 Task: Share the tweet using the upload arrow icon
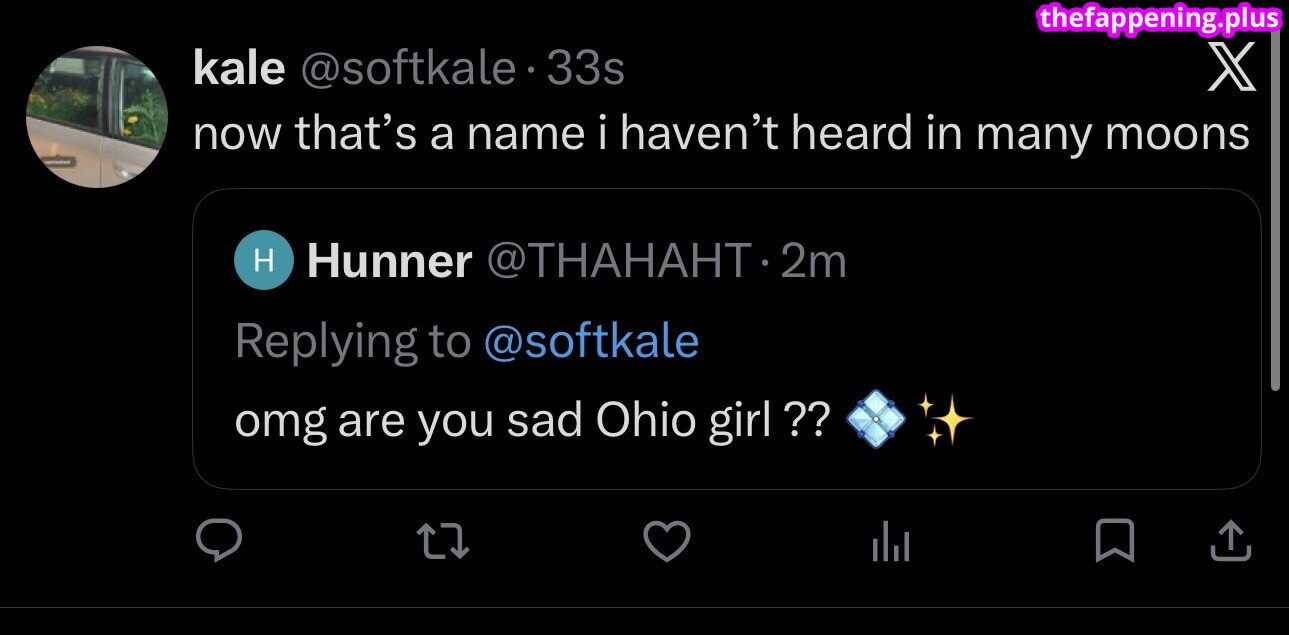pos(1231,542)
